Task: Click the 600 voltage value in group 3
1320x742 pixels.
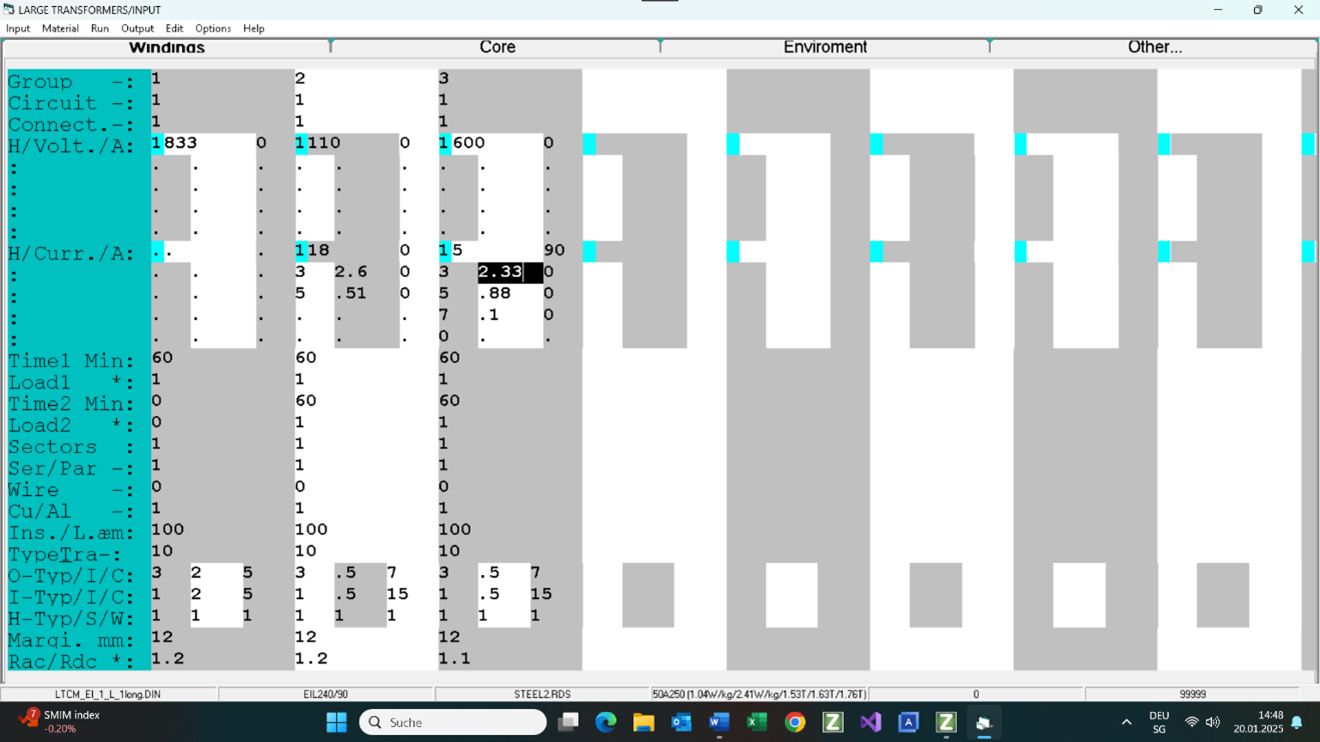Action: [469, 143]
